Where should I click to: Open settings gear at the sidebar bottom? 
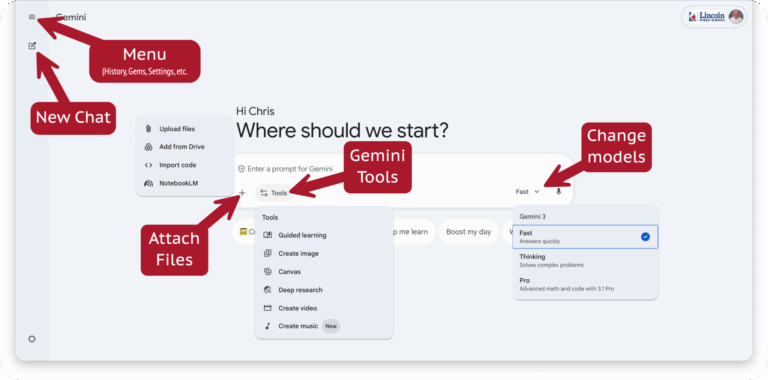pyautogui.click(x=32, y=339)
